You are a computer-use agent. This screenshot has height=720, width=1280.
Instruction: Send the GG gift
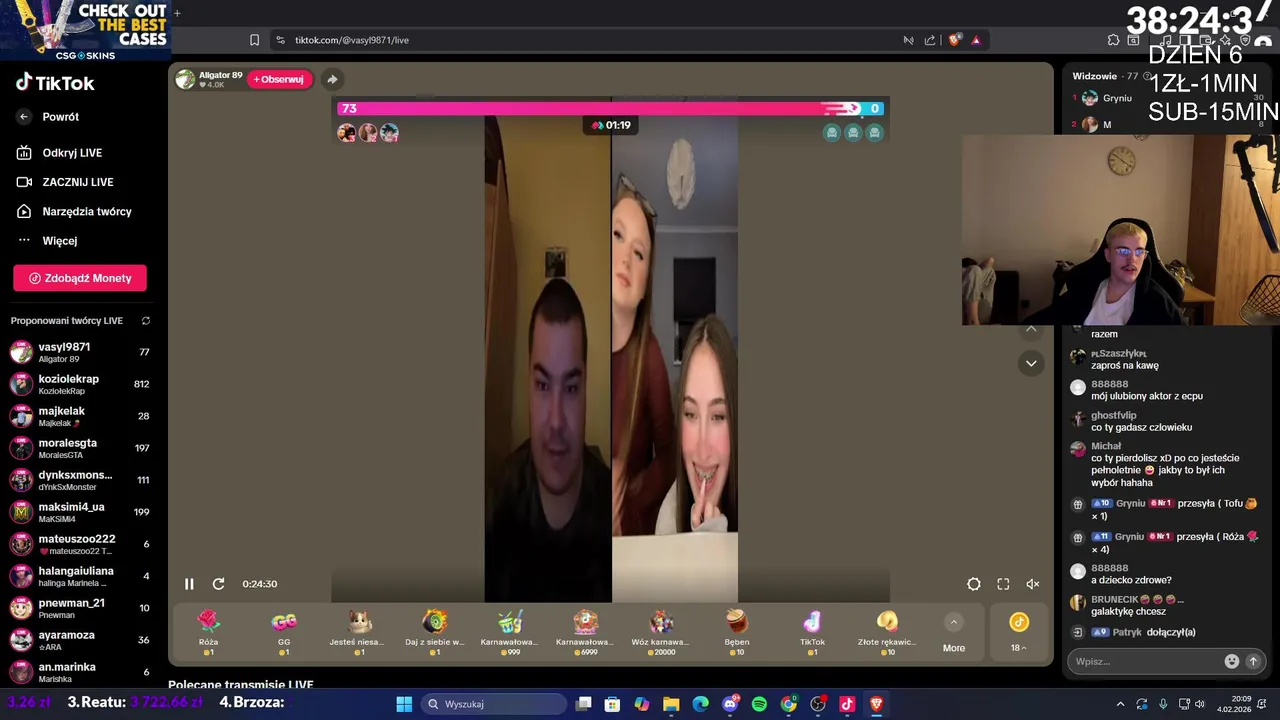coord(284,633)
